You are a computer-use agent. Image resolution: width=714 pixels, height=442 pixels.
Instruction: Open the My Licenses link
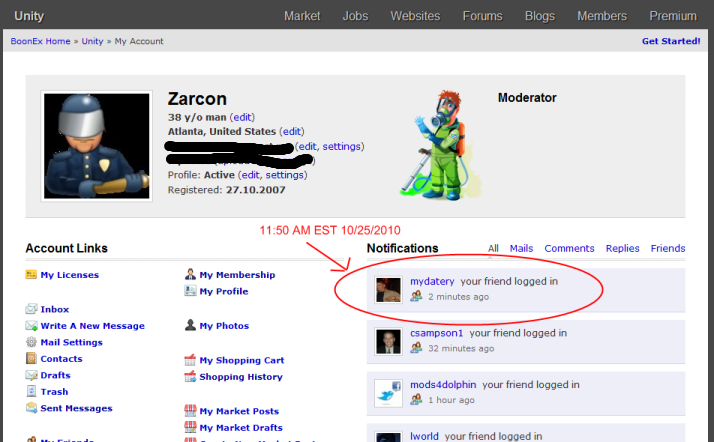click(70, 275)
